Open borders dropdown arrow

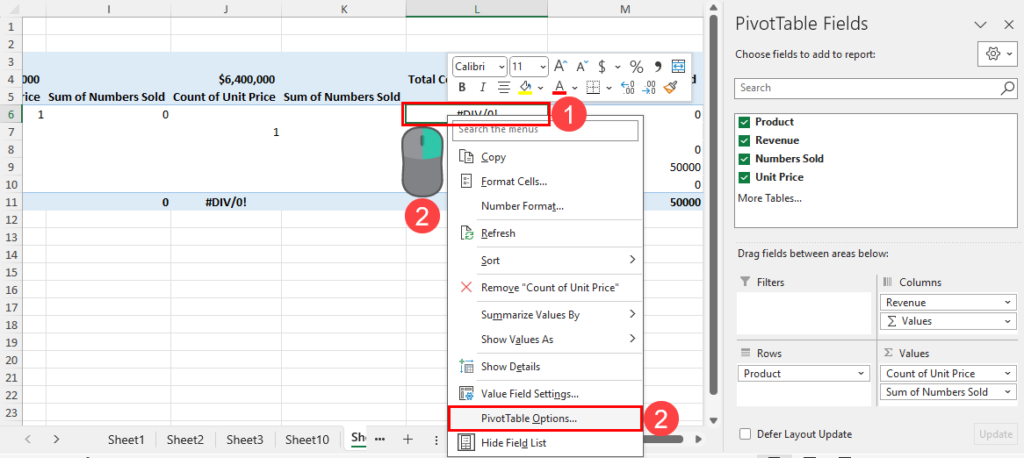609,88
